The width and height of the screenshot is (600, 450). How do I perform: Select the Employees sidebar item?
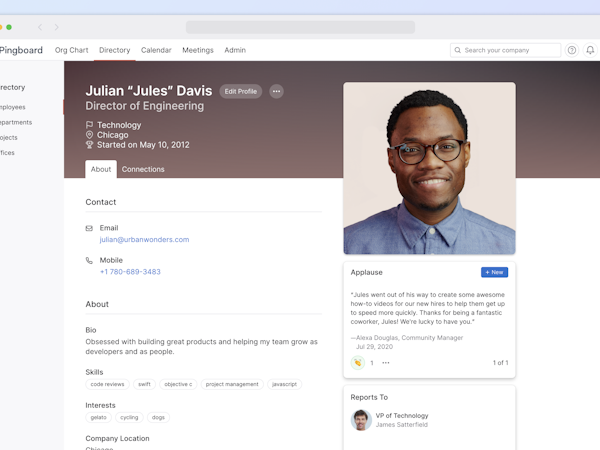point(13,107)
